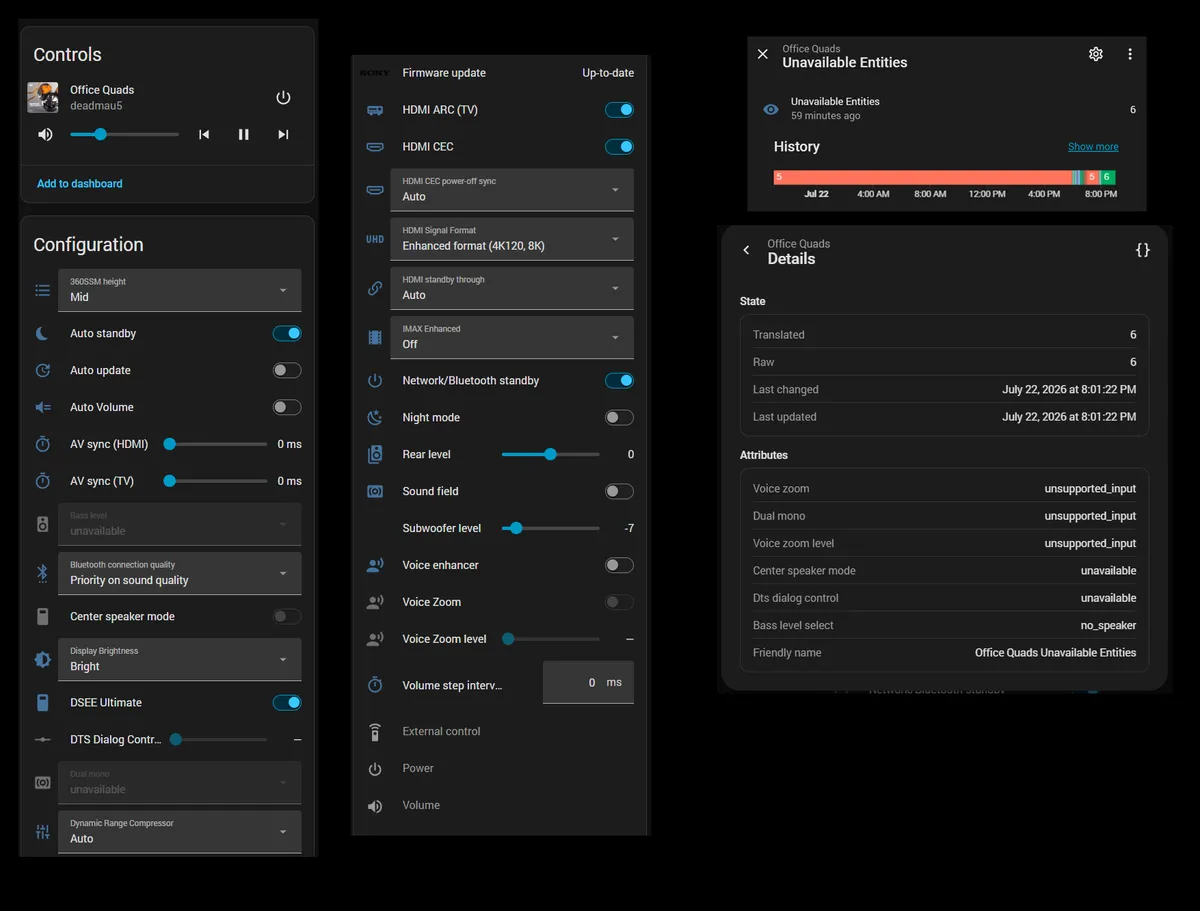Click the Sound field surround icon
The width and height of the screenshot is (1200, 911).
pyautogui.click(x=375, y=491)
